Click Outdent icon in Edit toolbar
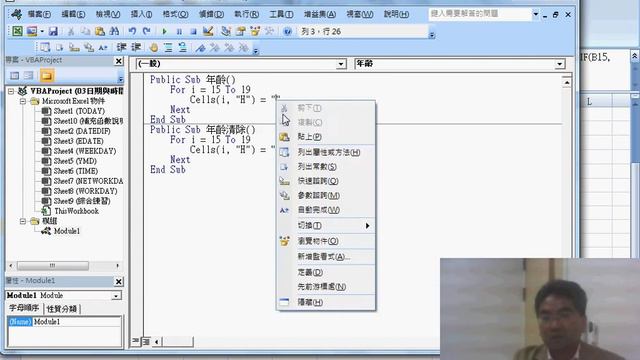 pos(136,47)
